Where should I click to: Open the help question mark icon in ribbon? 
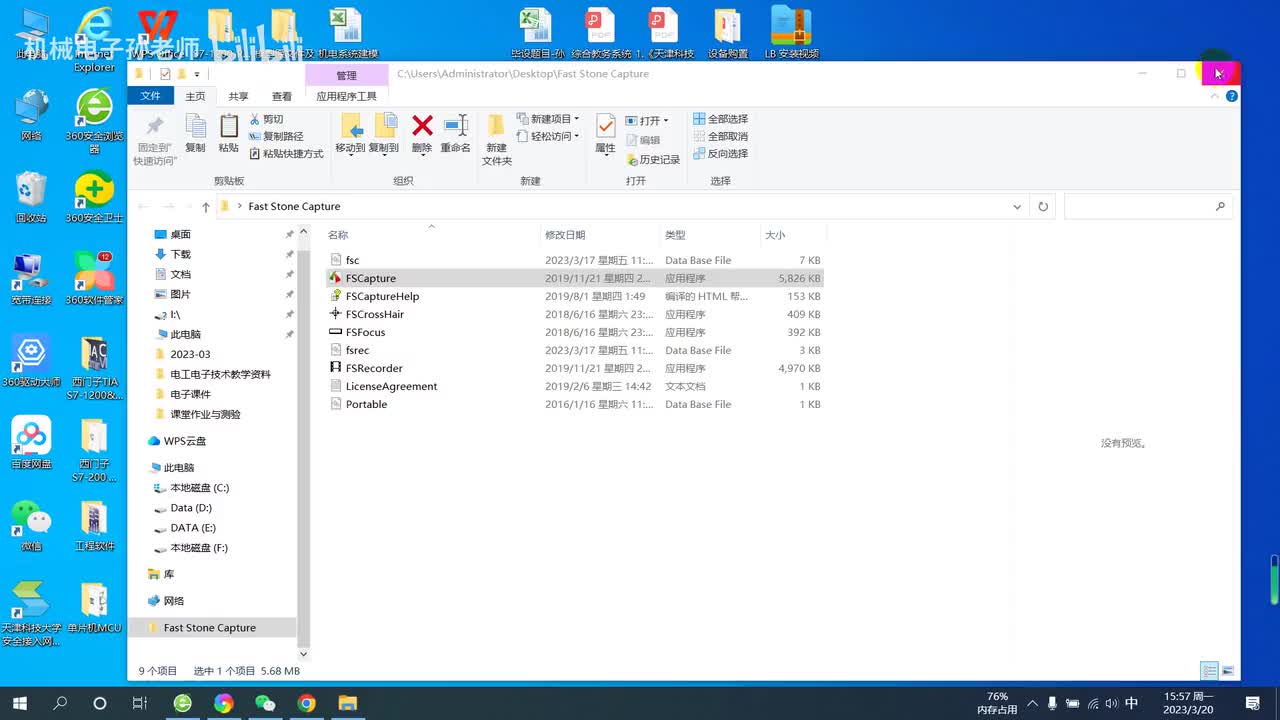pyautogui.click(x=1232, y=96)
